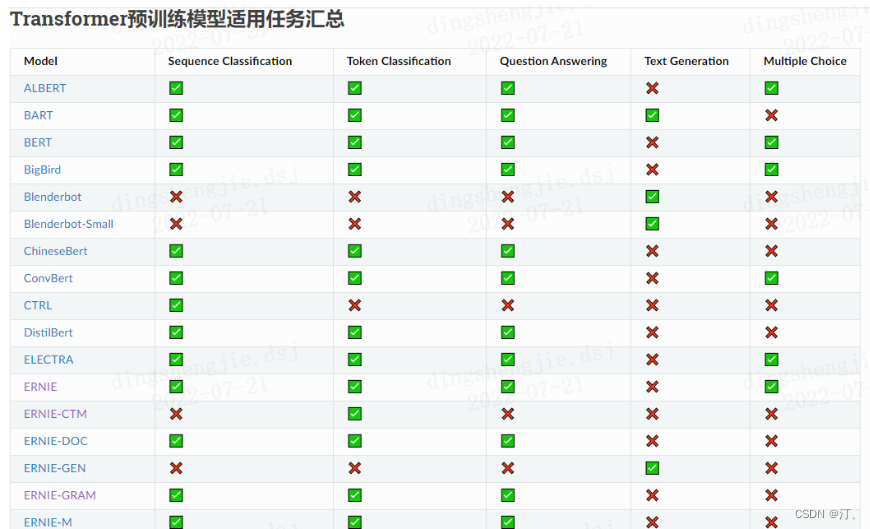The width and height of the screenshot is (870, 529).
Task: Click Blenderbot's Sequence Classification red cross
Action: point(176,197)
